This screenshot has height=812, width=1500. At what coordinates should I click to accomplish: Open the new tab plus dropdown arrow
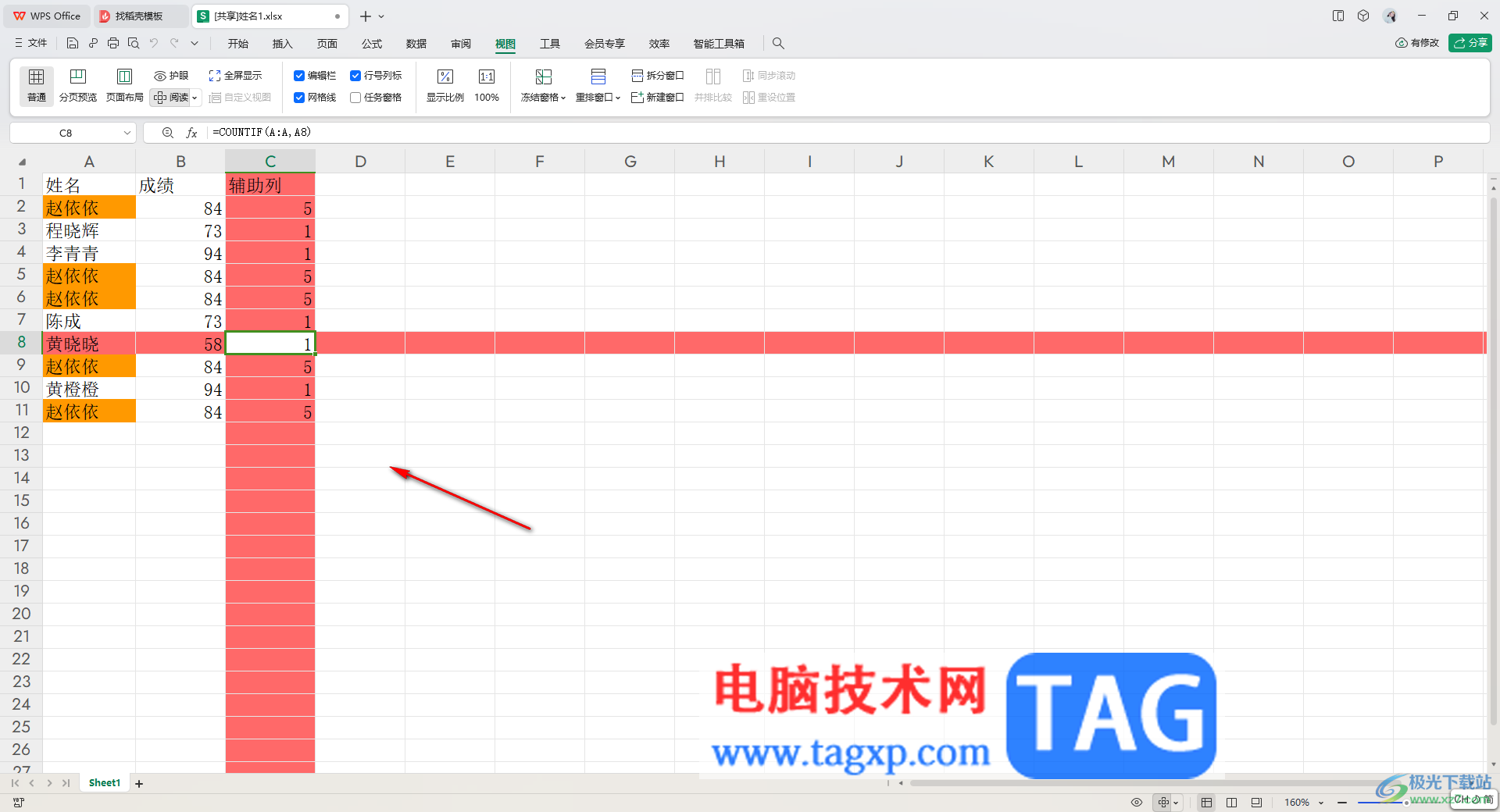tap(382, 16)
